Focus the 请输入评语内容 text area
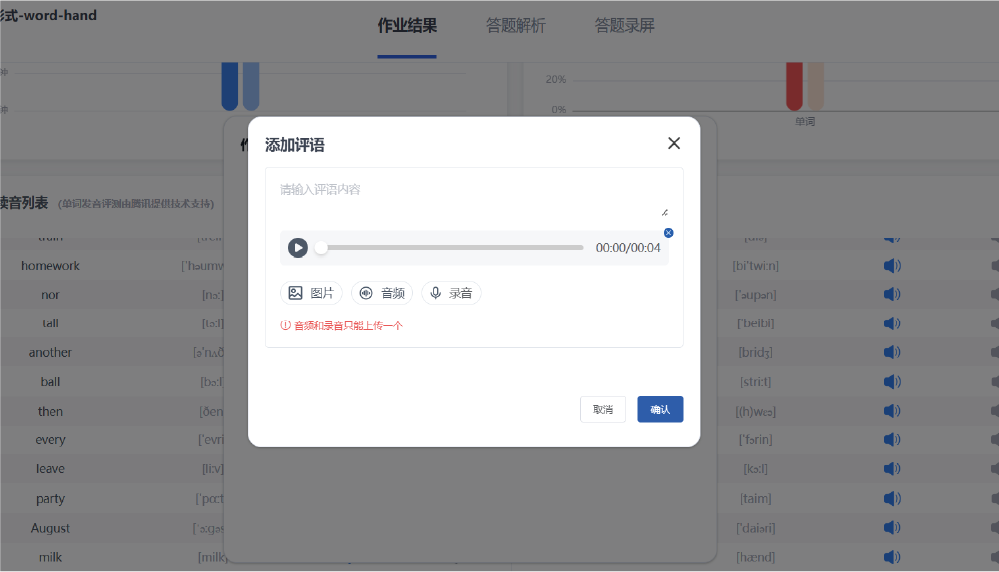The width and height of the screenshot is (999, 572). 472,196
